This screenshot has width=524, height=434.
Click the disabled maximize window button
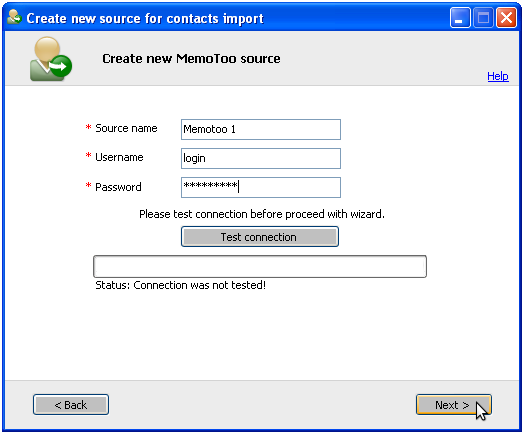coord(483,18)
